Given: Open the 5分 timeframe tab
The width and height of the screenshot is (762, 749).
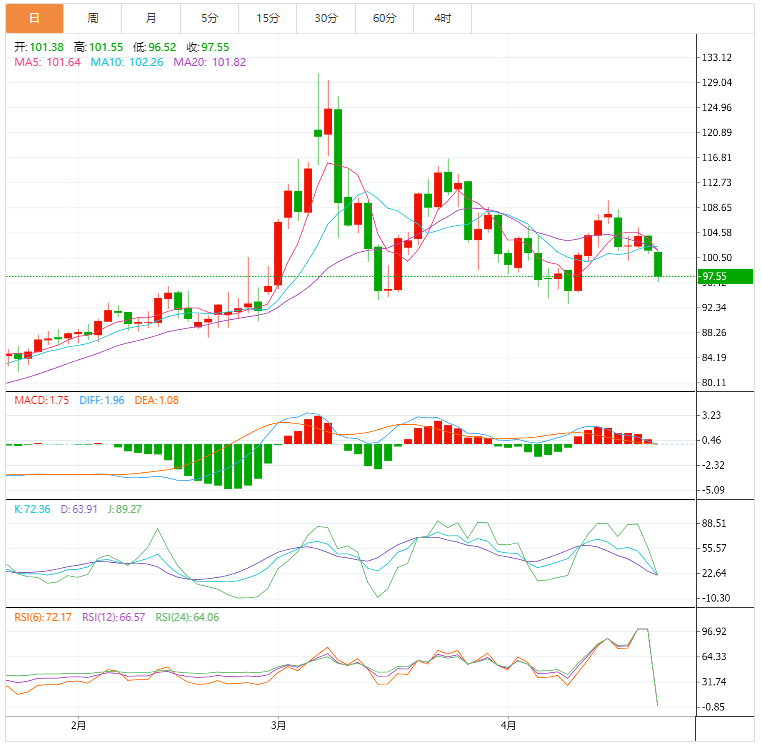Looking at the screenshot, I should [209, 18].
